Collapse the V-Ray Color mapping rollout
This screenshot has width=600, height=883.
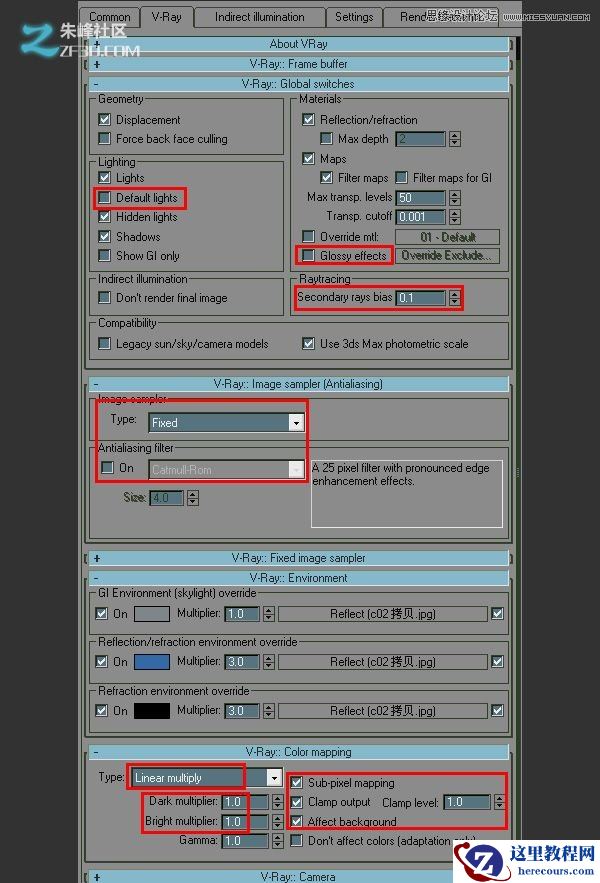click(x=299, y=752)
